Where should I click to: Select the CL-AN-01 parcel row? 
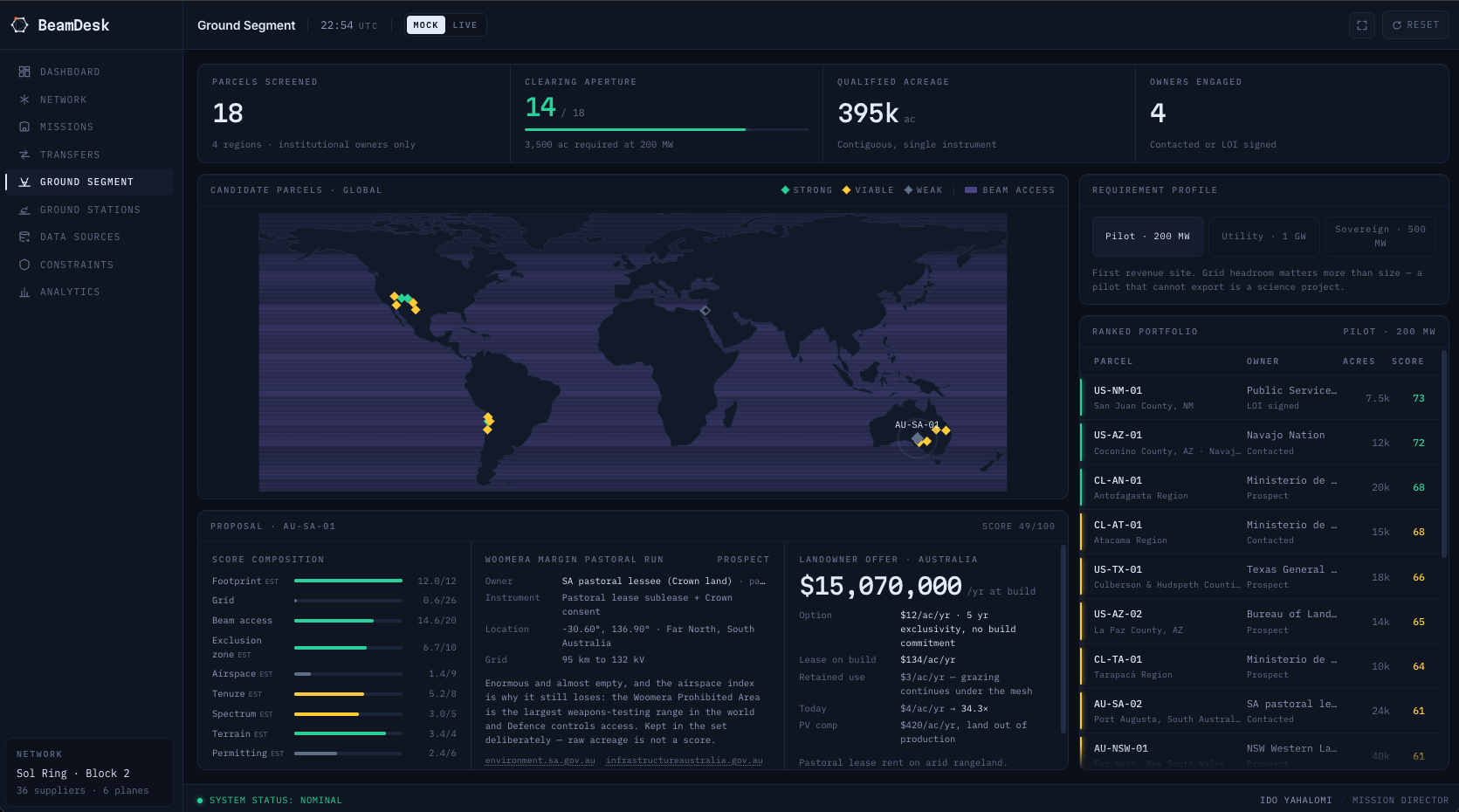[1259, 488]
